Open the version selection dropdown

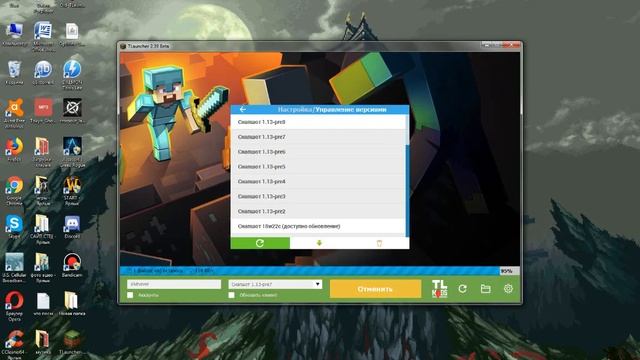pyautogui.click(x=276, y=284)
